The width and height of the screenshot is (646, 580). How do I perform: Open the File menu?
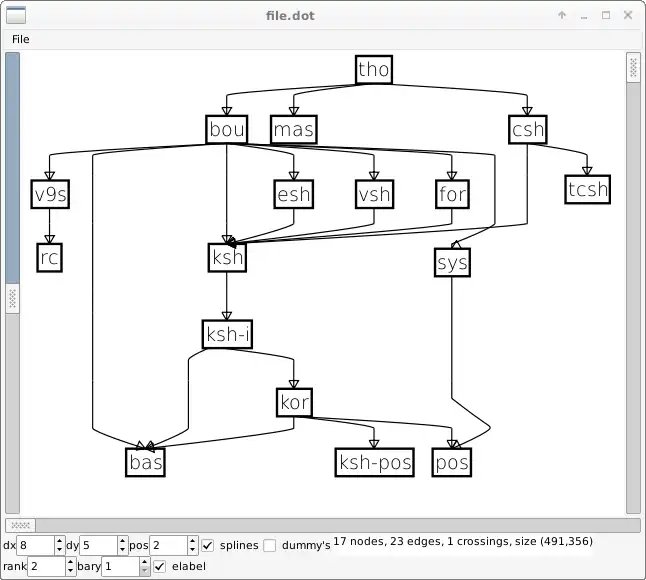21,39
